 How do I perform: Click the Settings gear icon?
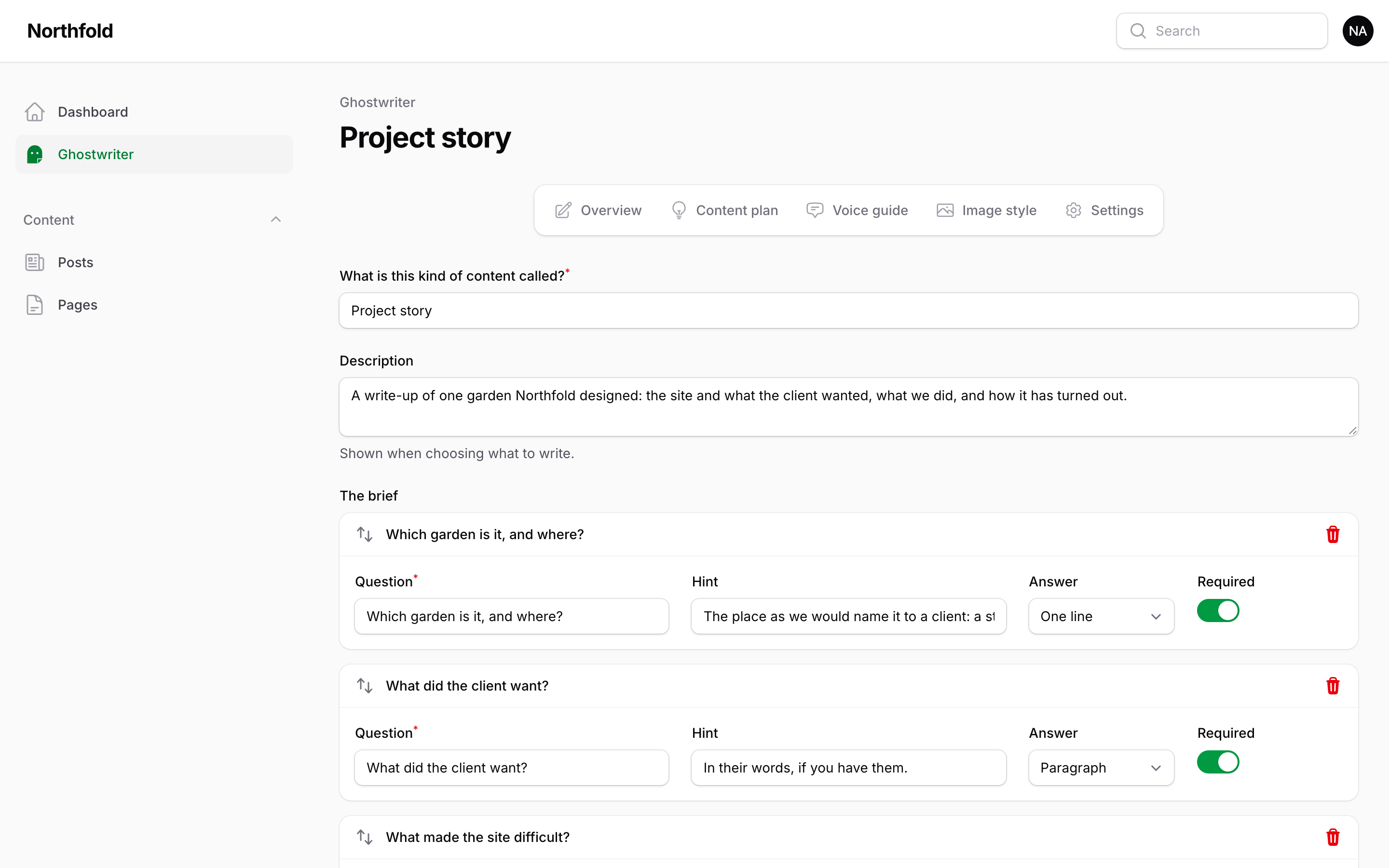[1073, 211]
